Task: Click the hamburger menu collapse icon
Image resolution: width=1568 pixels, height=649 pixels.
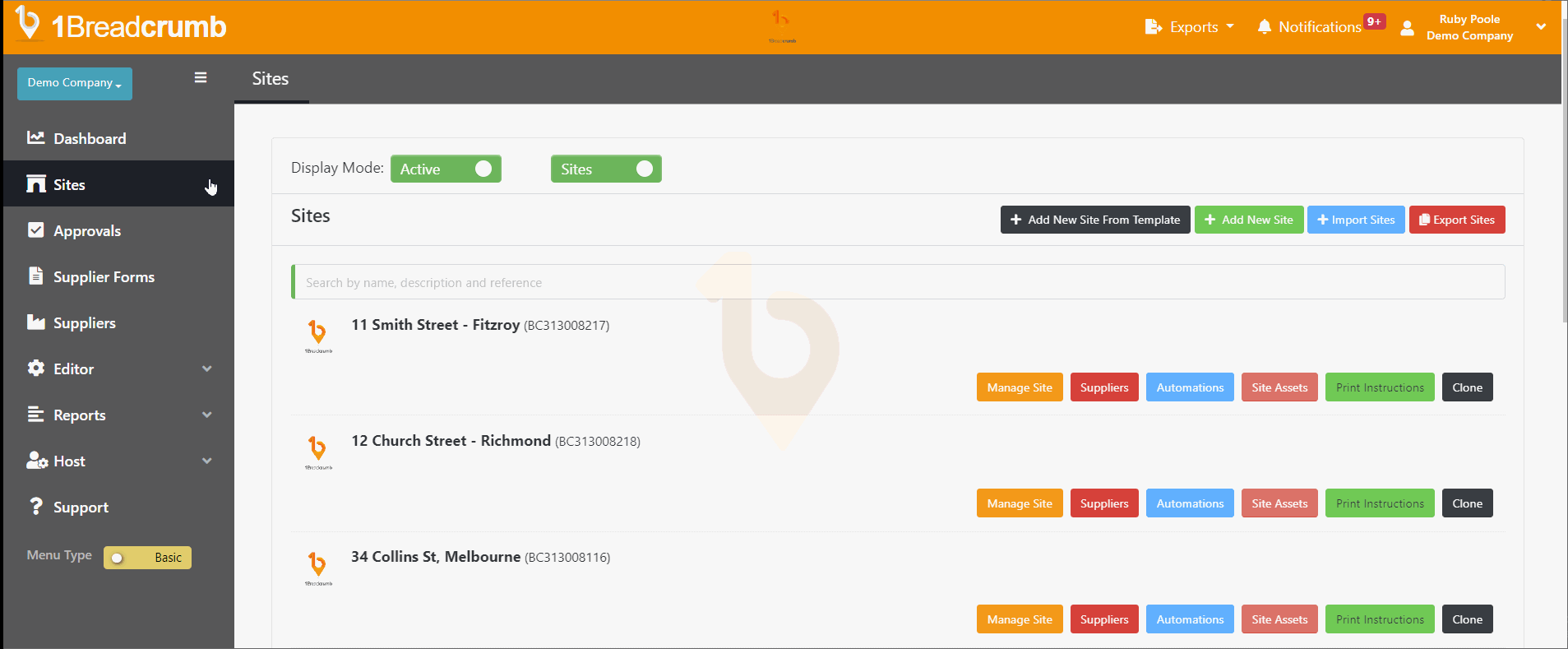Action: 200,78
